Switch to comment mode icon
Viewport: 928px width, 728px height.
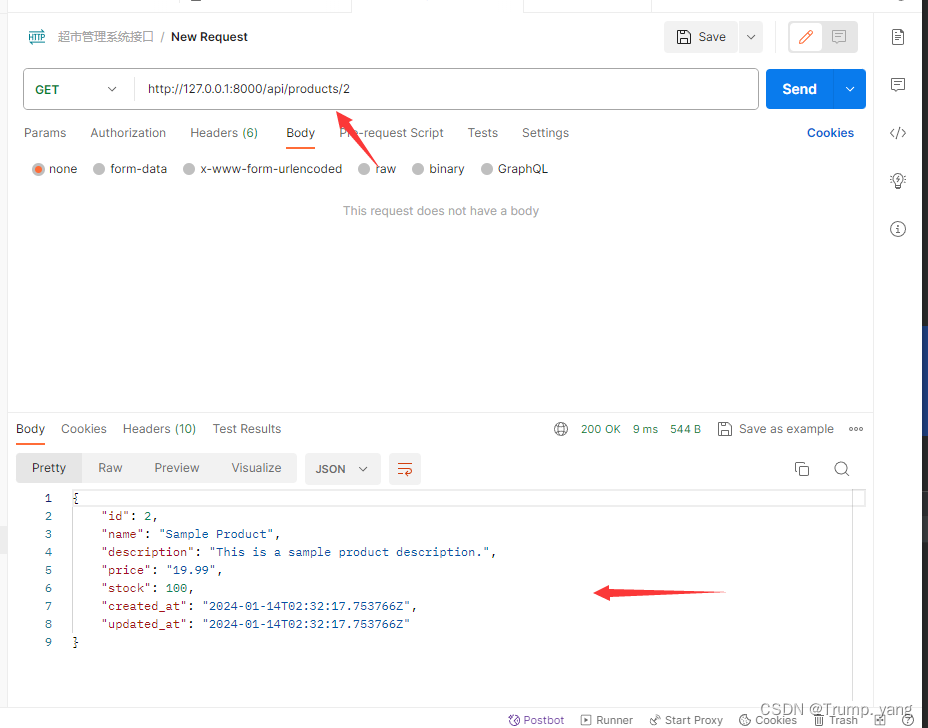pyautogui.click(x=839, y=37)
